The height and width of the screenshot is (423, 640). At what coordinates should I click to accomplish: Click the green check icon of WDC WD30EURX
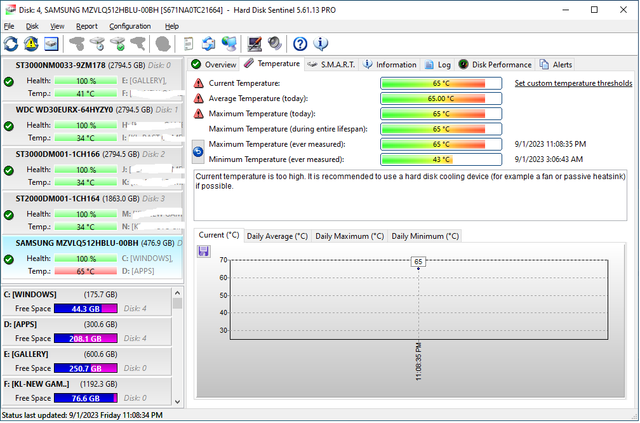pos(9,126)
